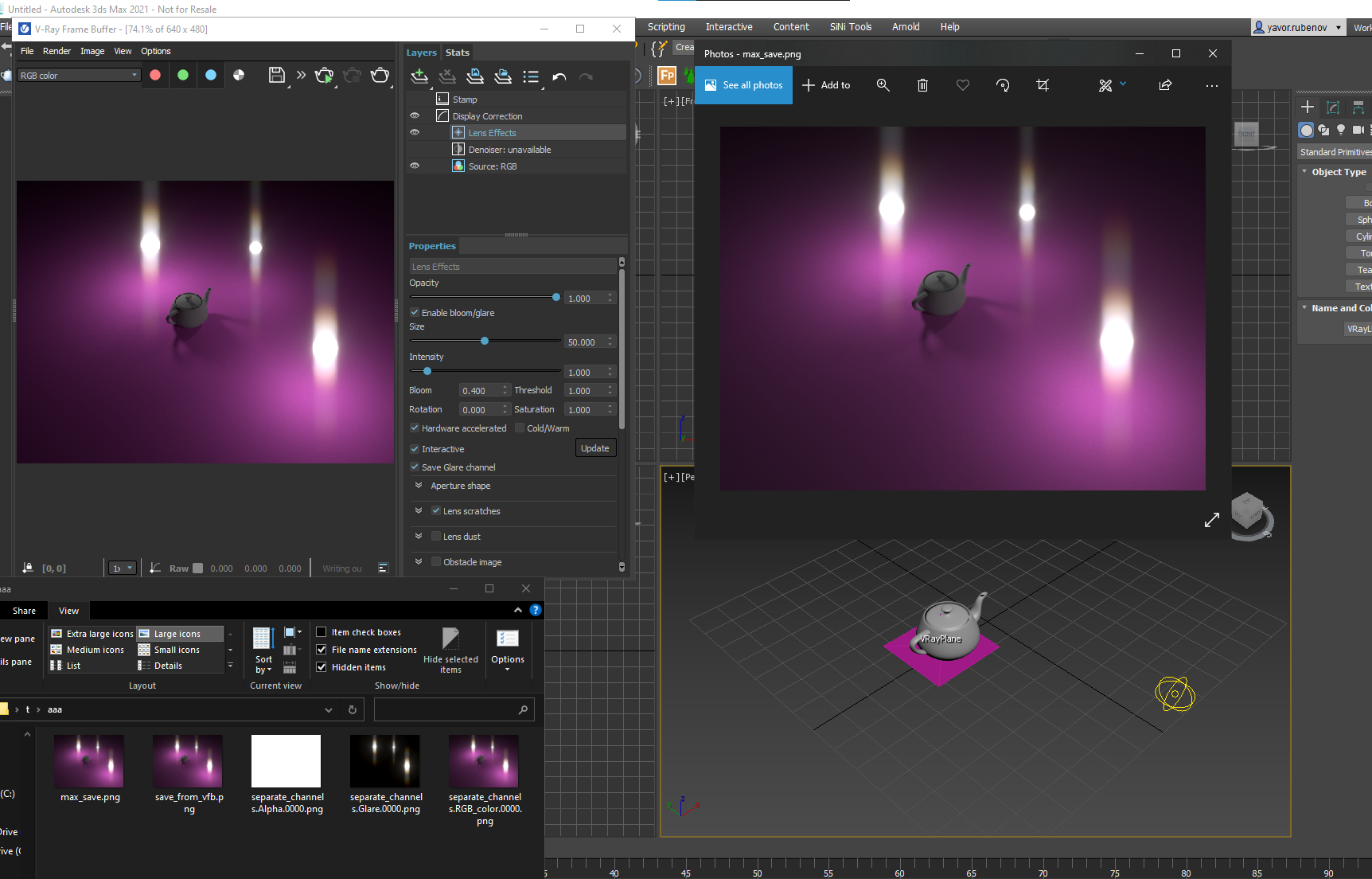Open the address bar history dropdown
Screen dimensions: 1372x879
click(x=329, y=709)
